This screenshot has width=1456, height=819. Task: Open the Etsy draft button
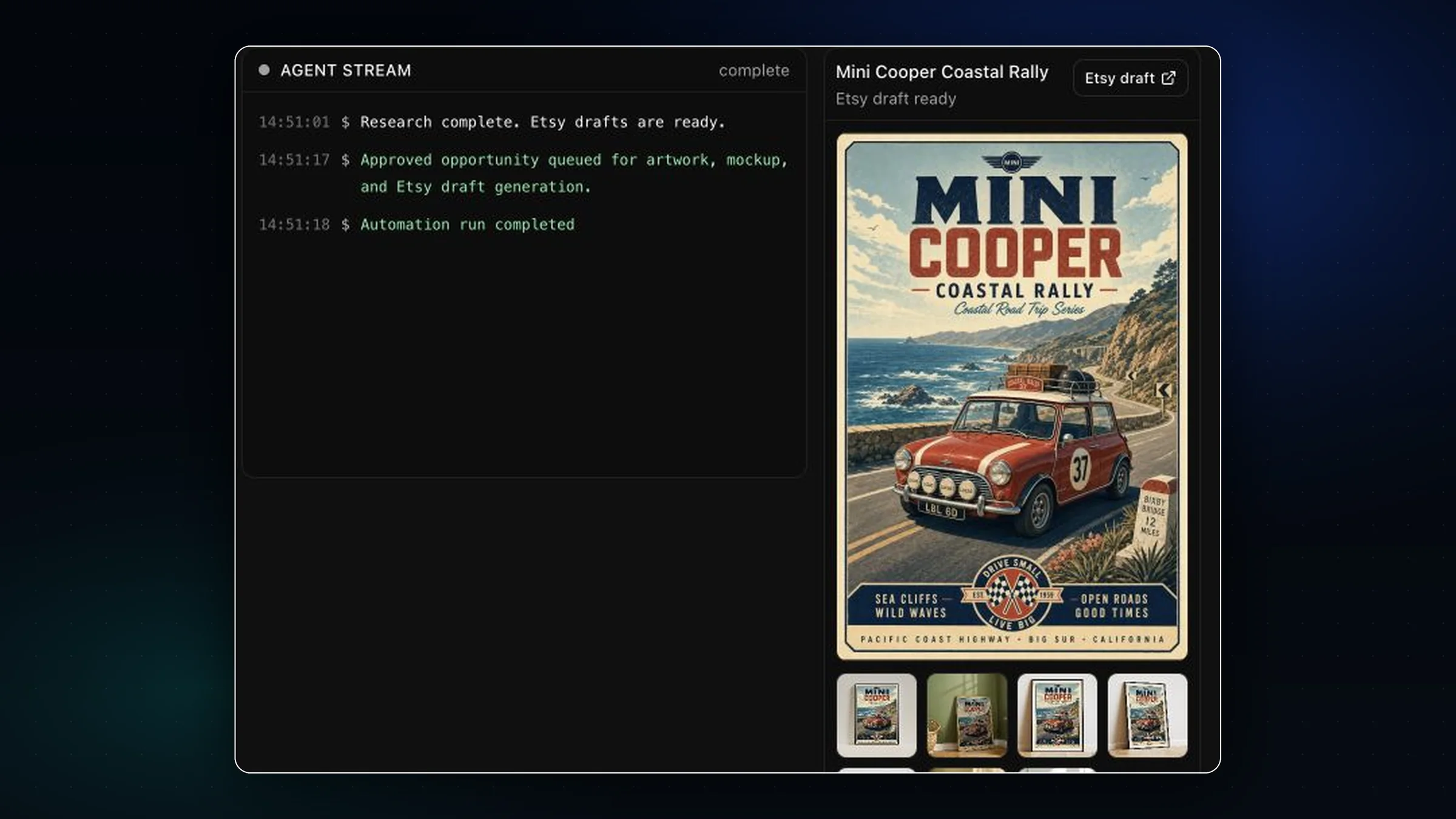1130,78
